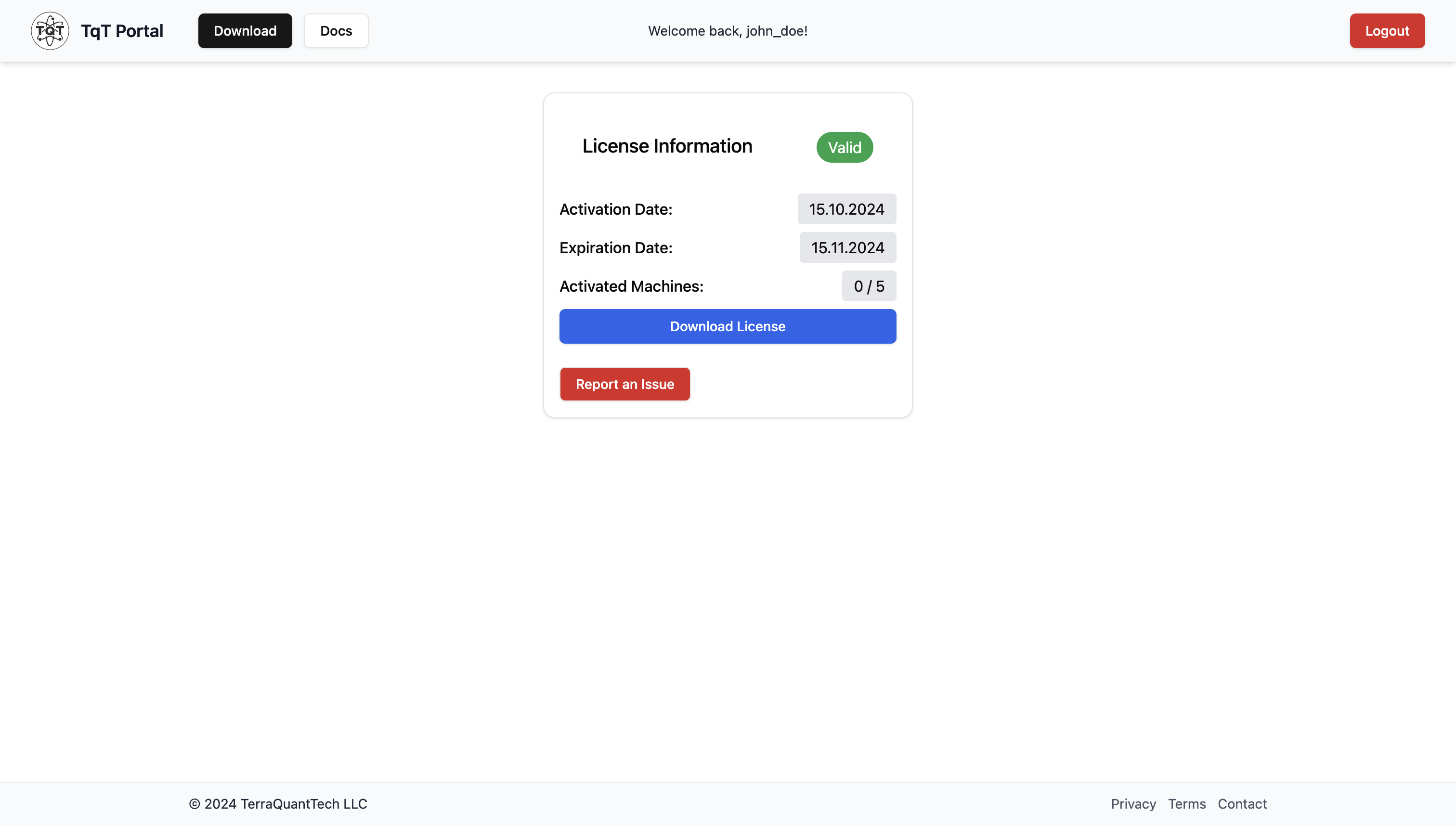
Task: Click the green Valid status badge
Action: click(845, 147)
